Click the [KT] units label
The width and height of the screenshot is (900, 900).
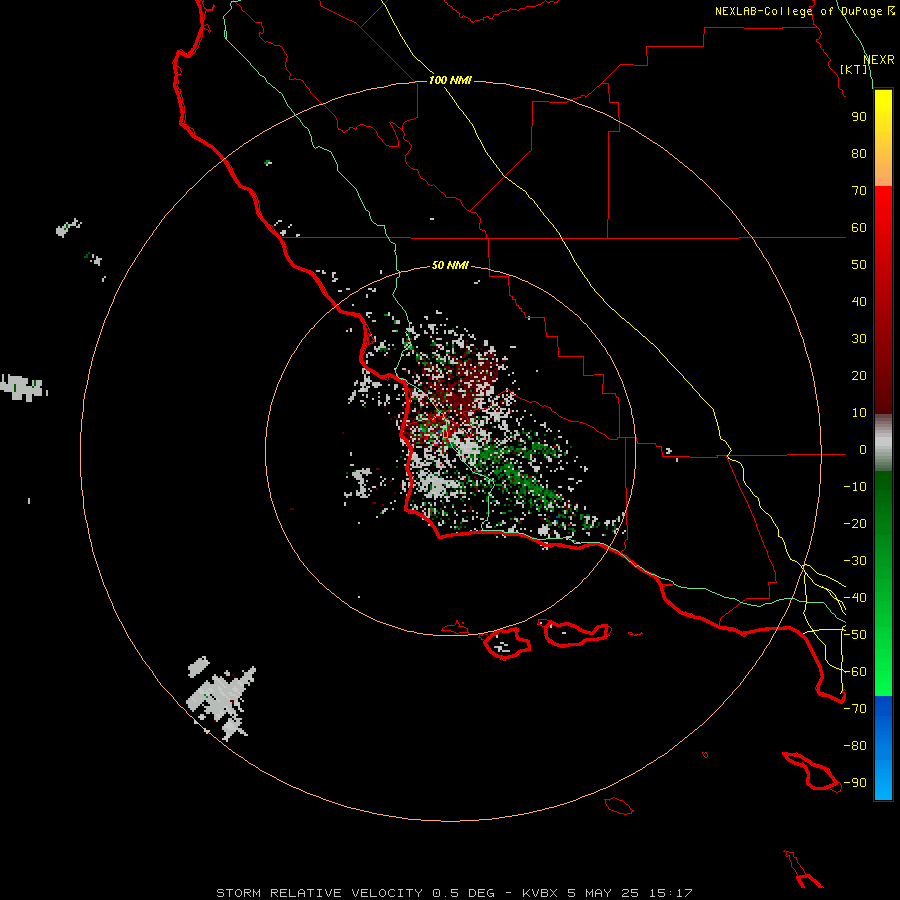[854, 69]
